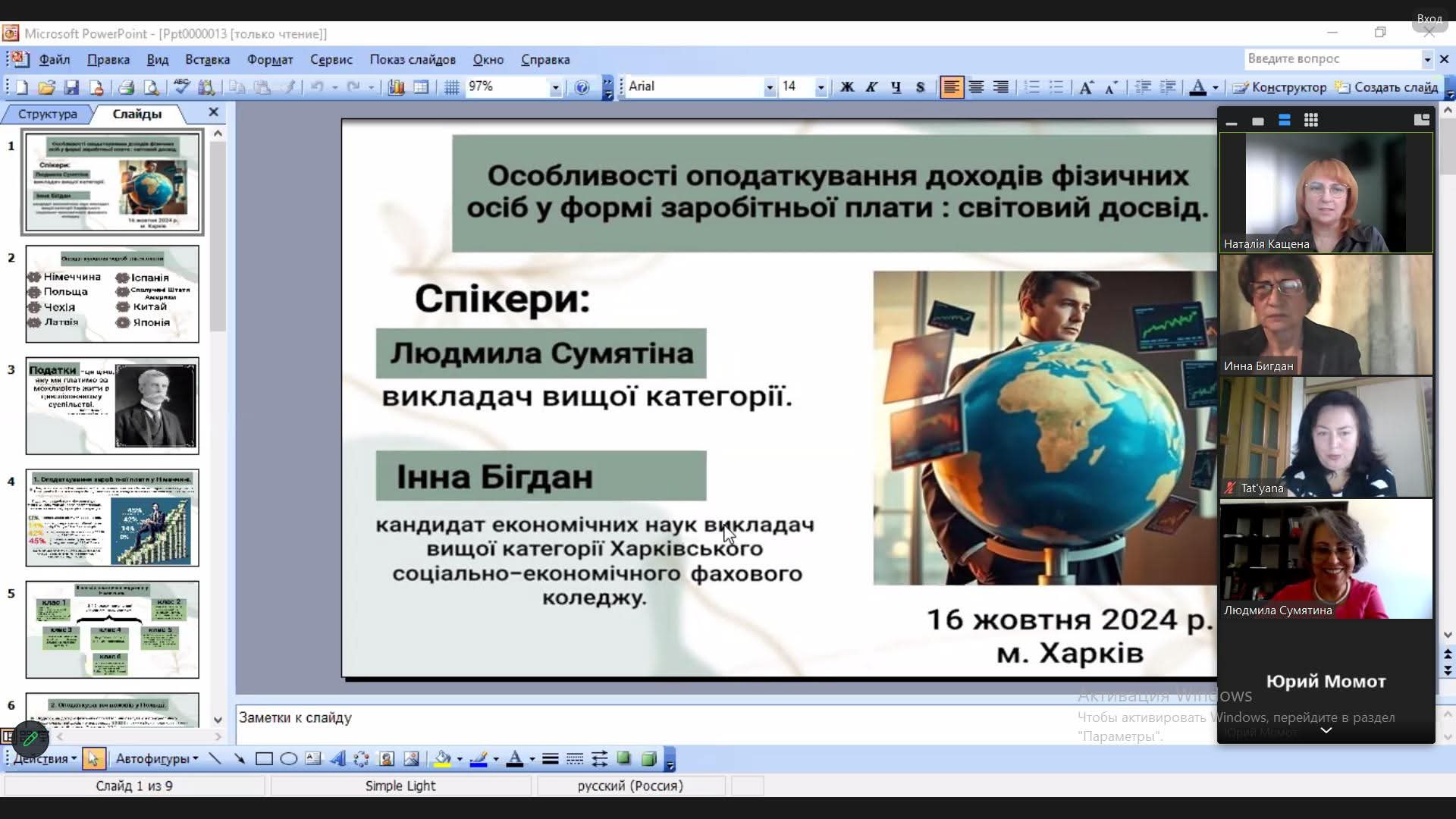The width and height of the screenshot is (1456, 819).
Task: Switch to the Структура tab
Action: (47, 114)
